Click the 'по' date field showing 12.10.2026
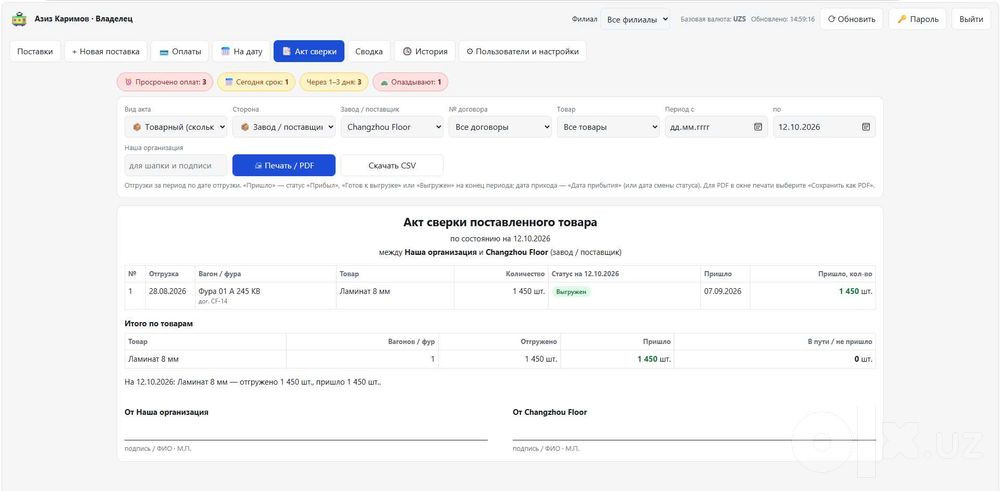This screenshot has width=1000, height=491. [824, 127]
